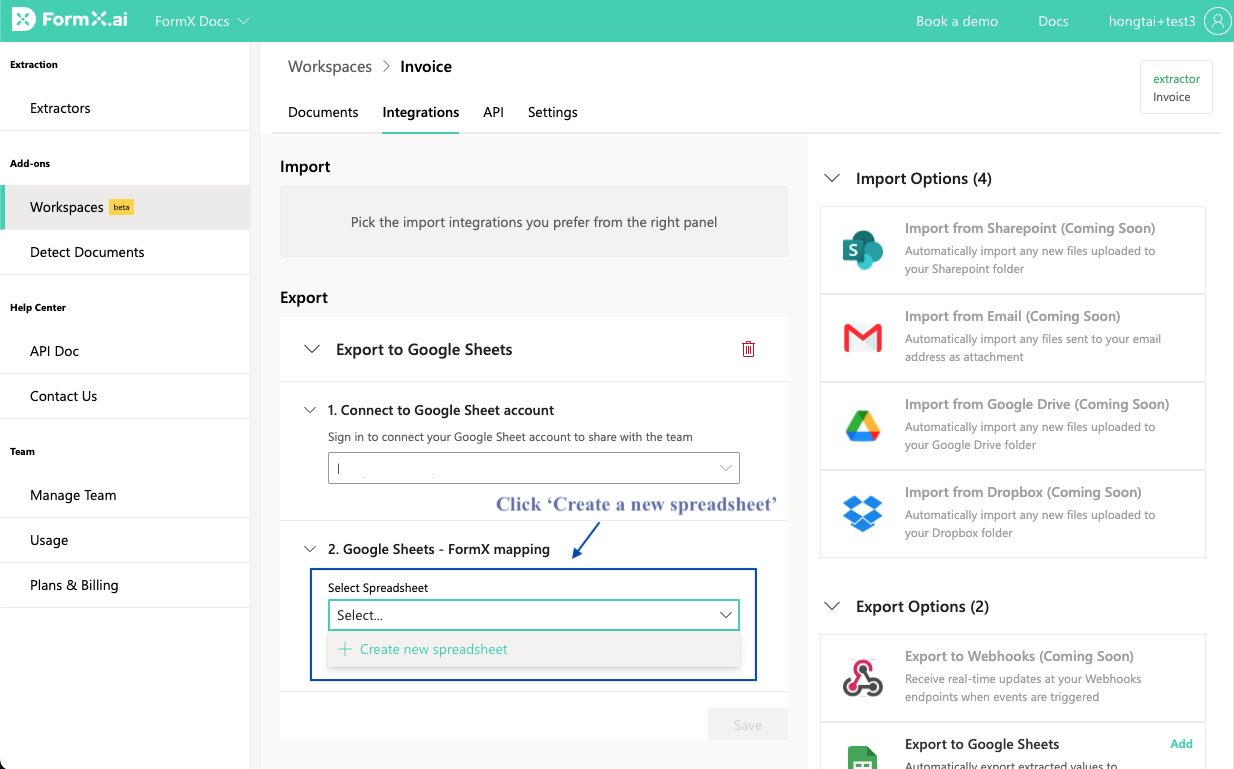Click the Webhooks export icon
1234x769 pixels.
[x=862, y=678]
